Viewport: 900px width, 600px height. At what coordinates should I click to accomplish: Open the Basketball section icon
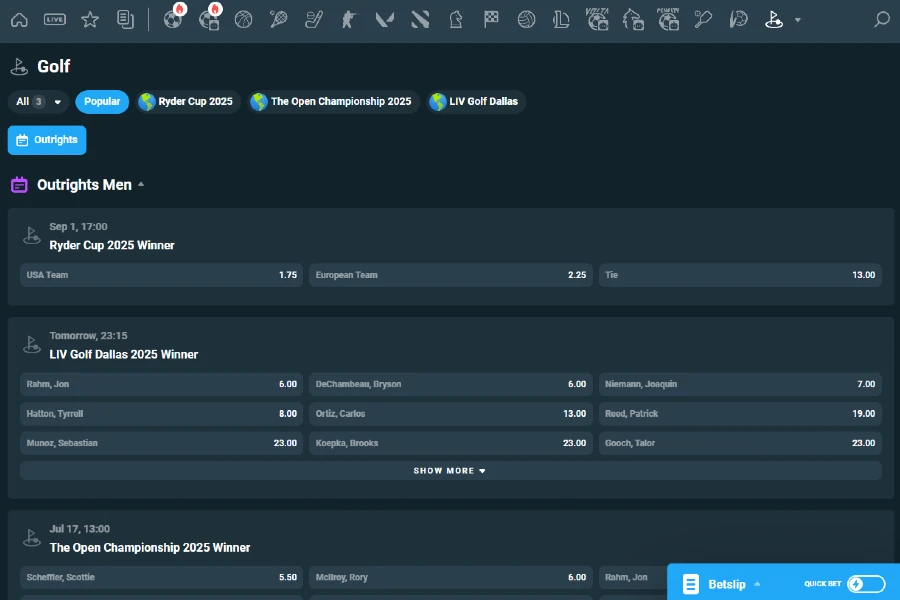(x=243, y=18)
